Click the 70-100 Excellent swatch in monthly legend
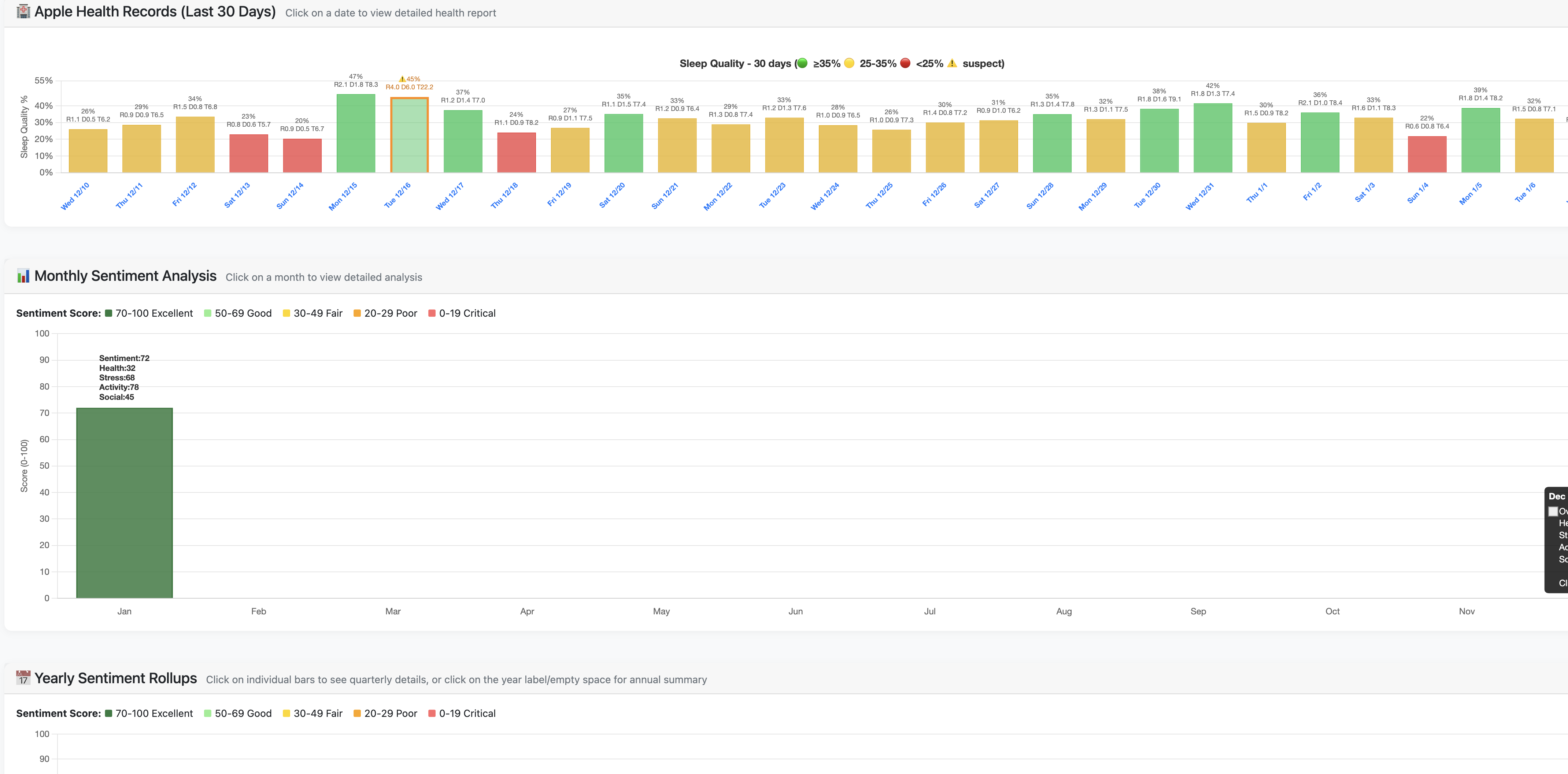1568x774 pixels. click(108, 313)
